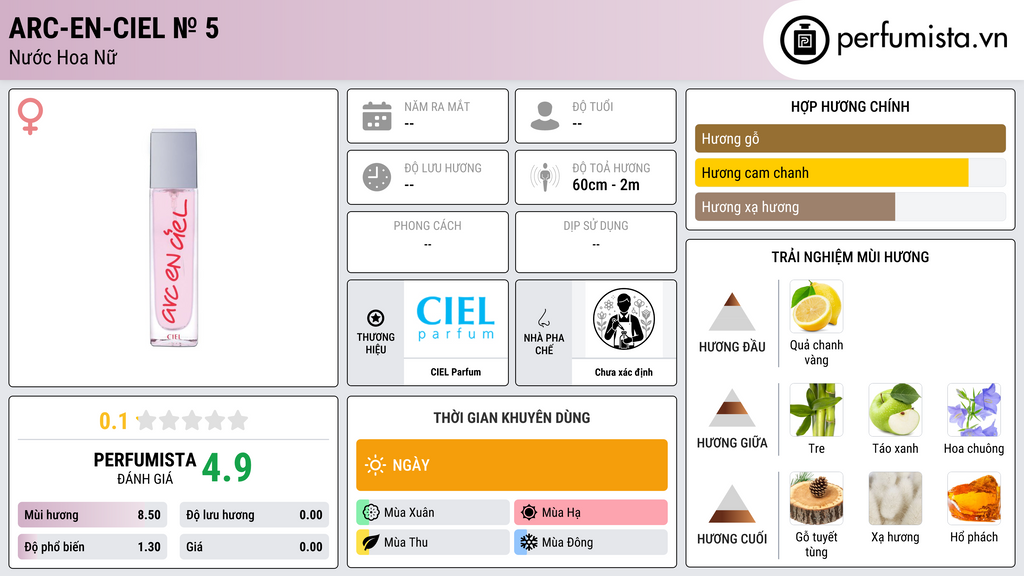Click the calendar icon beside Năm ra mắt
The width and height of the screenshot is (1024, 576).
(x=377, y=116)
